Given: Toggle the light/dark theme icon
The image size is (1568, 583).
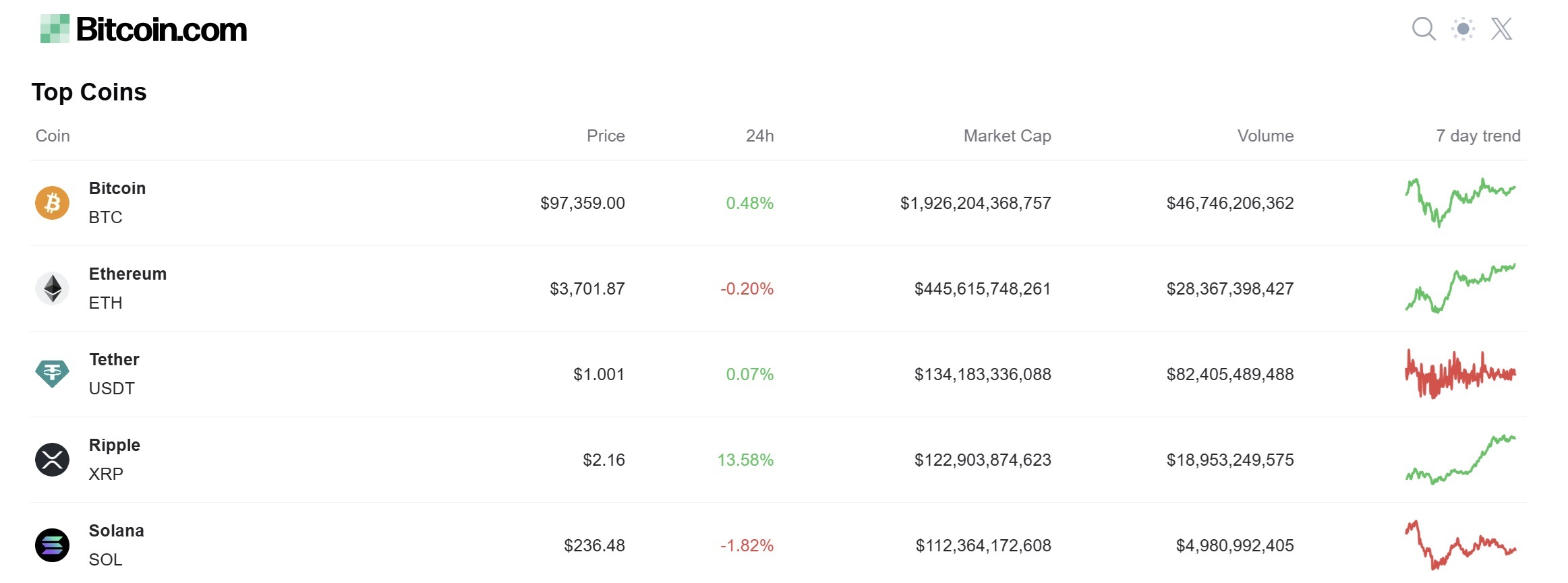Looking at the screenshot, I should 1463,29.
